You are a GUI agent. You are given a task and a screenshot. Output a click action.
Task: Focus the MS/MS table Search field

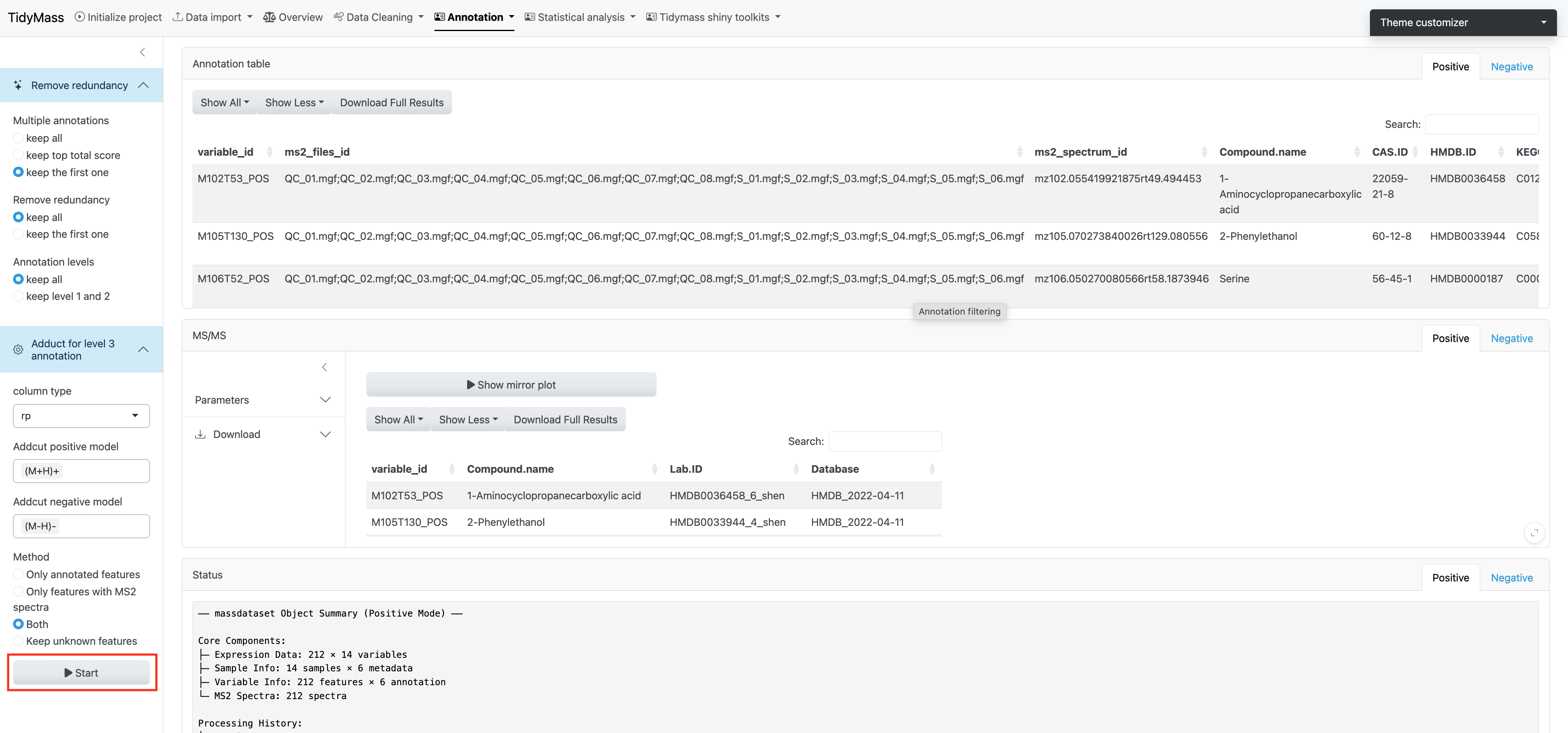tap(885, 441)
